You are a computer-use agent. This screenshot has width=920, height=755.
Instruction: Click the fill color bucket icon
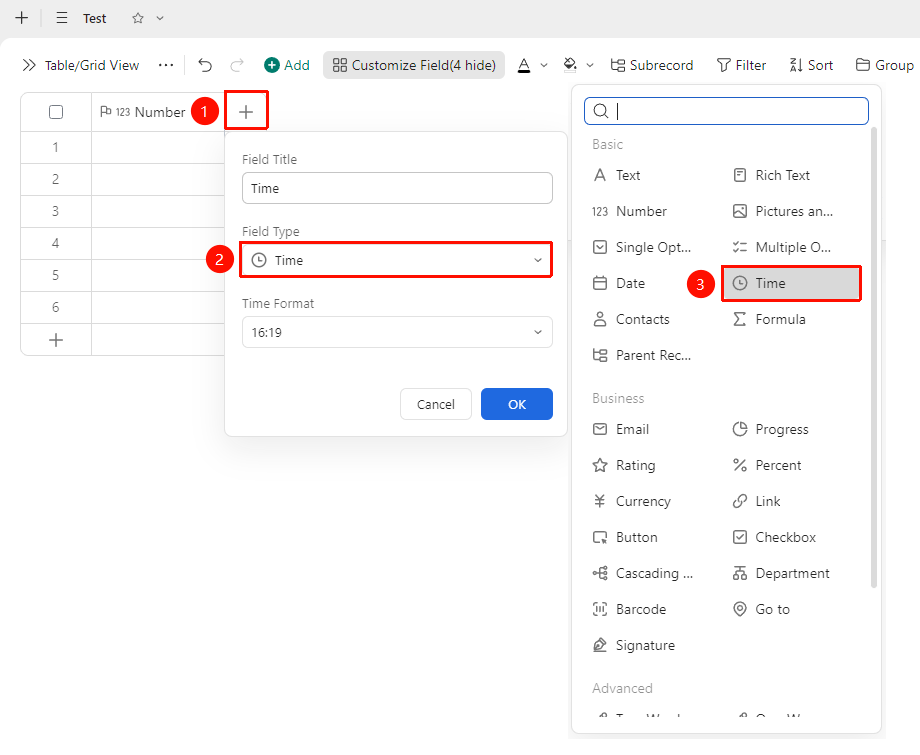pos(570,65)
